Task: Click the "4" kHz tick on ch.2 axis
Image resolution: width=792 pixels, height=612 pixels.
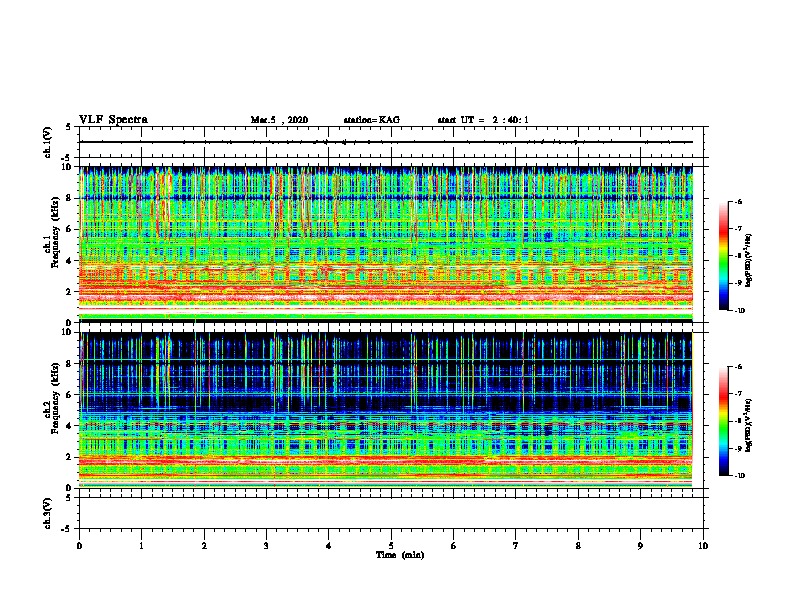Action: point(68,426)
